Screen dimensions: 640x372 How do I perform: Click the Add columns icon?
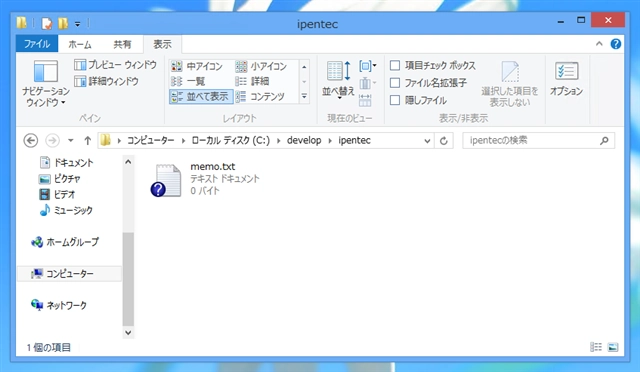pos(367,84)
